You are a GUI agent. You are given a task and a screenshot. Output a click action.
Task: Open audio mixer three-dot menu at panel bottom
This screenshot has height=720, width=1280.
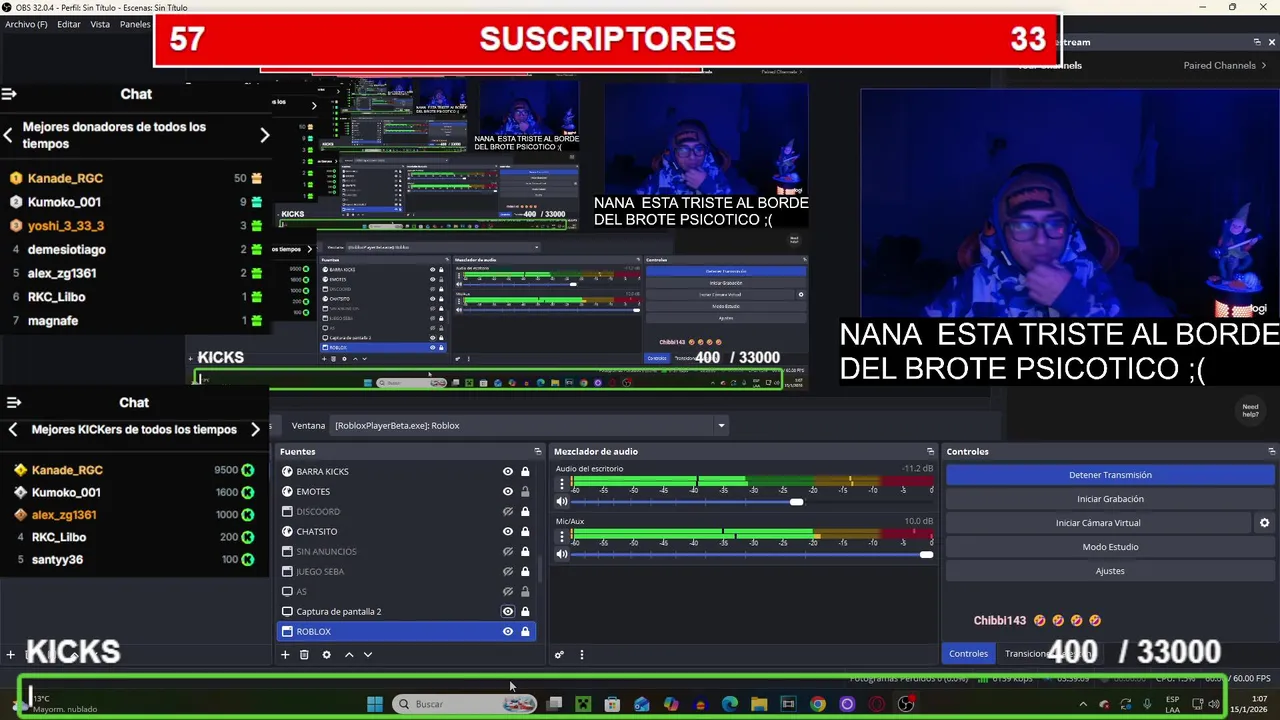tap(581, 655)
